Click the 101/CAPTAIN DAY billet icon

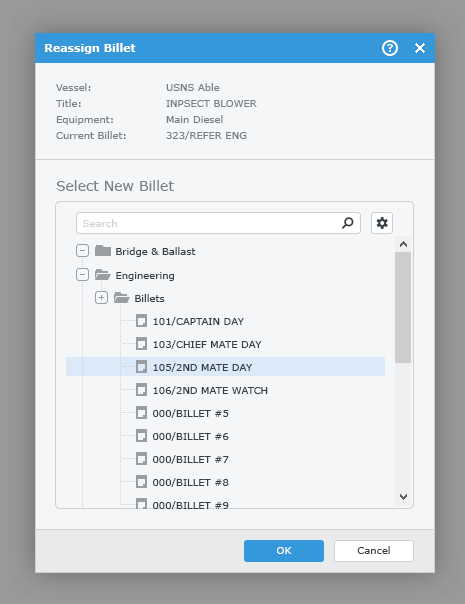point(141,321)
